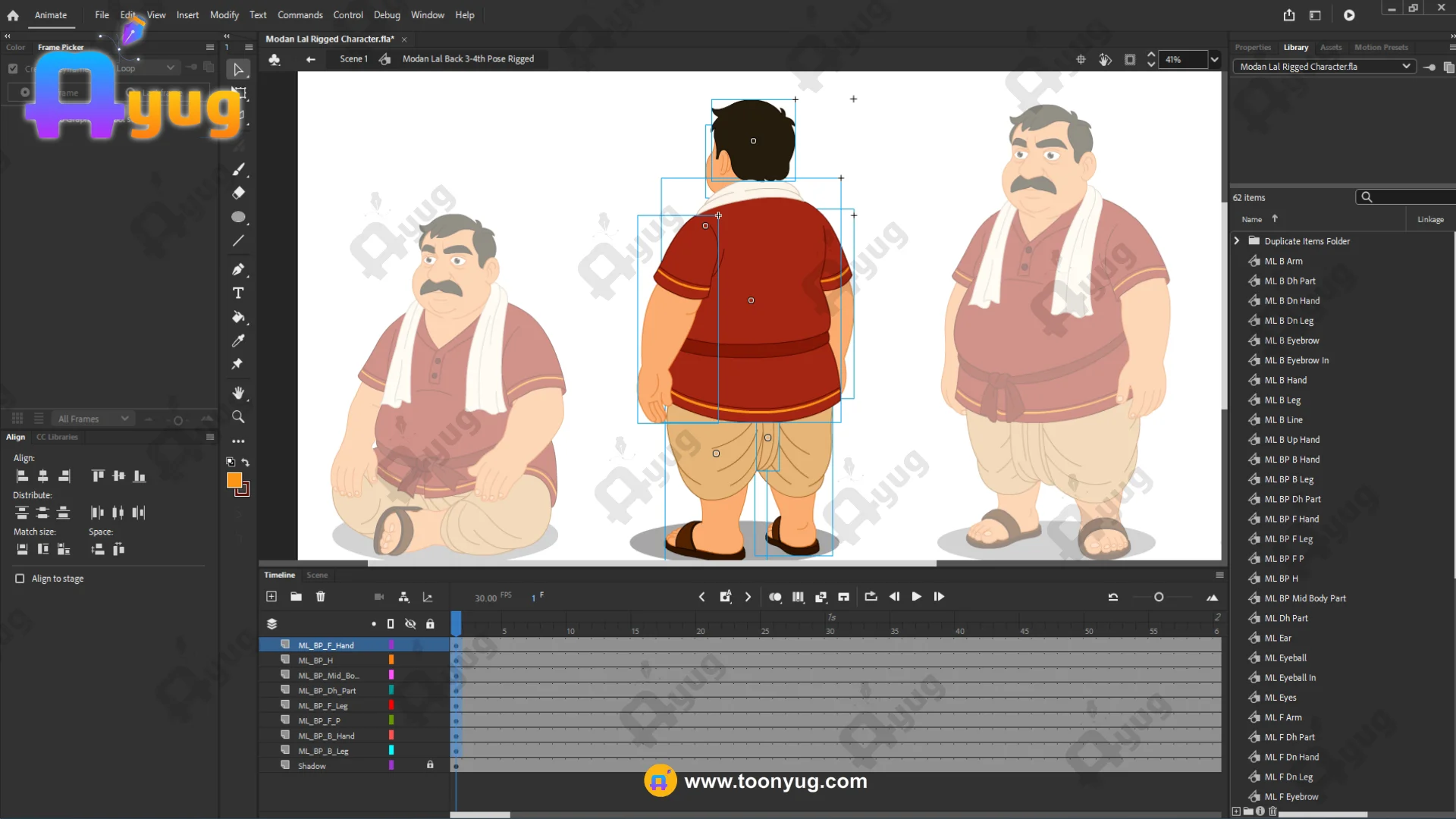Go back to Scene 1
This screenshot has width=1456, height=819.
point(353,59)
